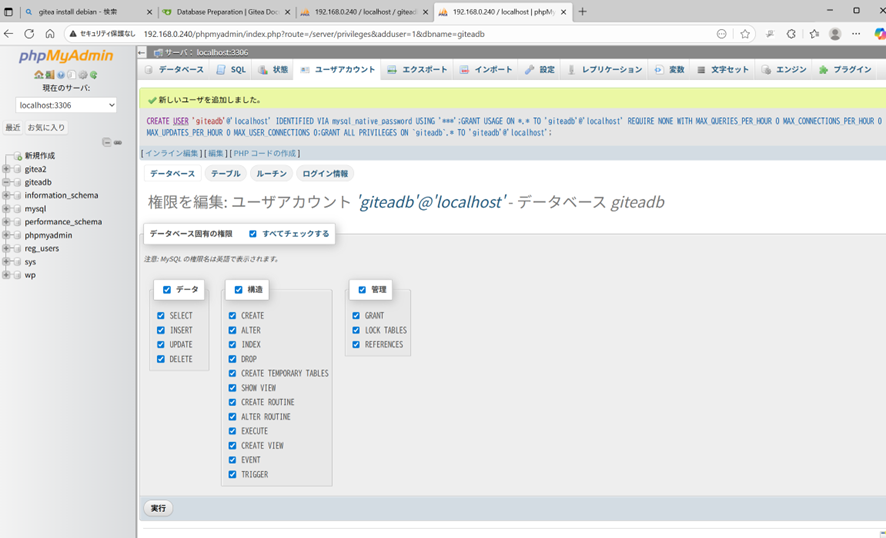Click the log out door icon
The image size is (886, 538).
[50, 75]
